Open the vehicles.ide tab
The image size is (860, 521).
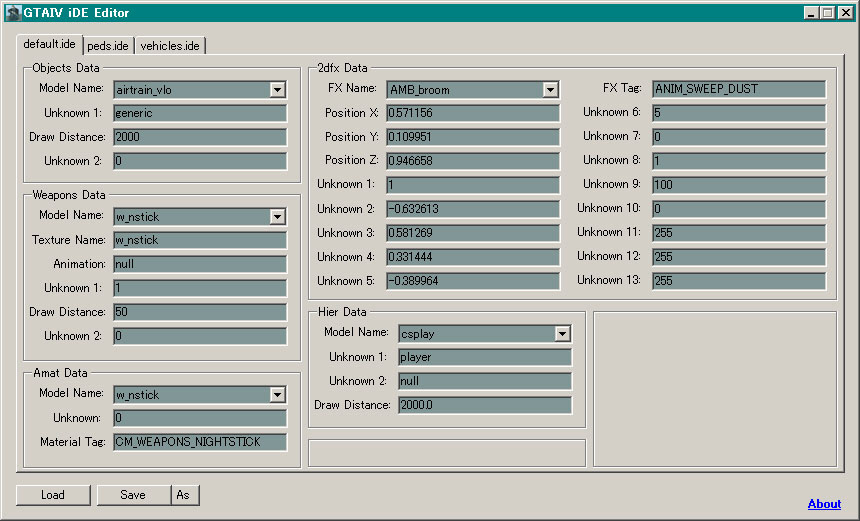pyautogui.click(x=170, y=46)
